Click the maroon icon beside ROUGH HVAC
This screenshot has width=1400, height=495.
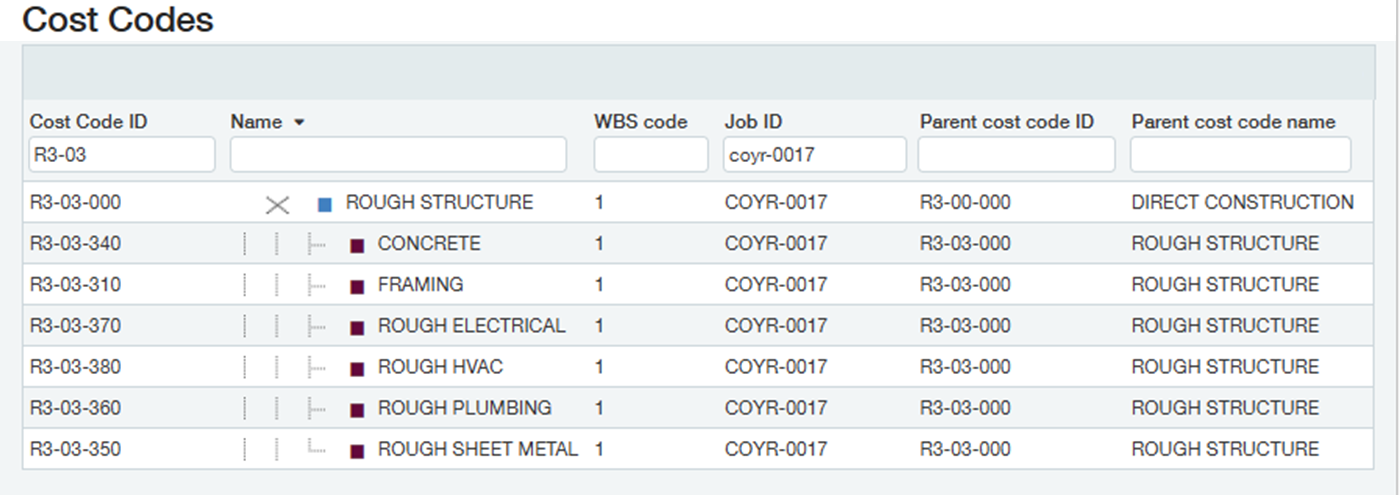pyautogui.click(x=357, y=369)
